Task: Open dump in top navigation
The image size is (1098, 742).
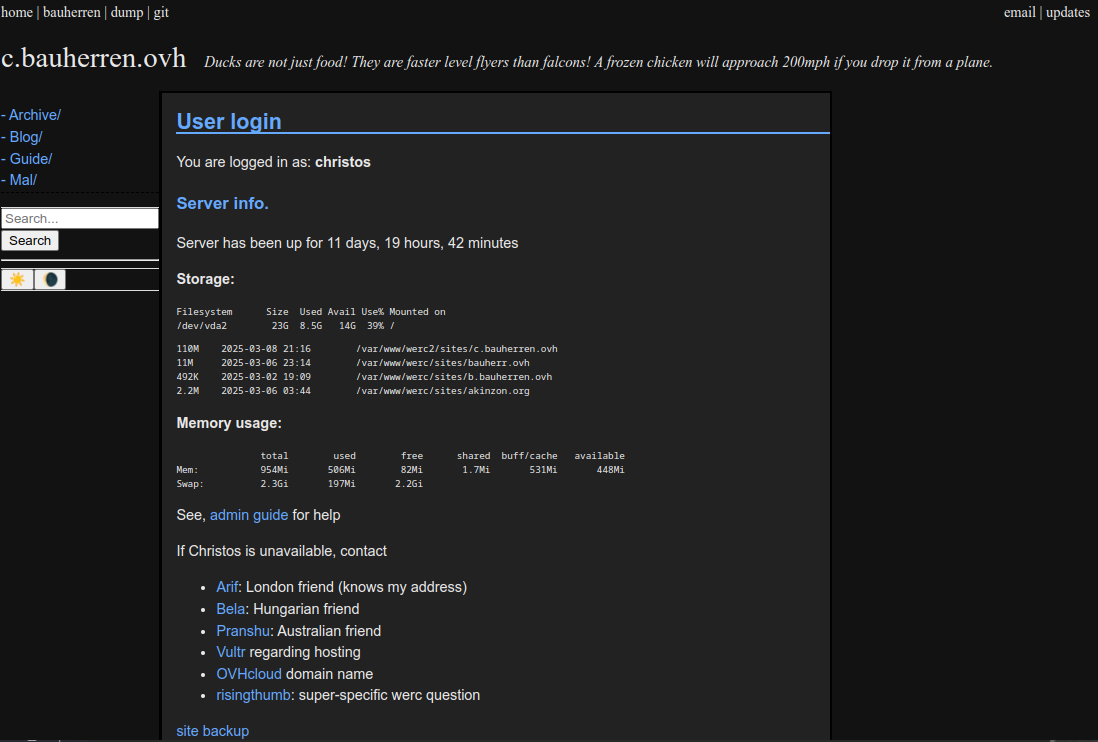Action: click(x=126, y=13)
